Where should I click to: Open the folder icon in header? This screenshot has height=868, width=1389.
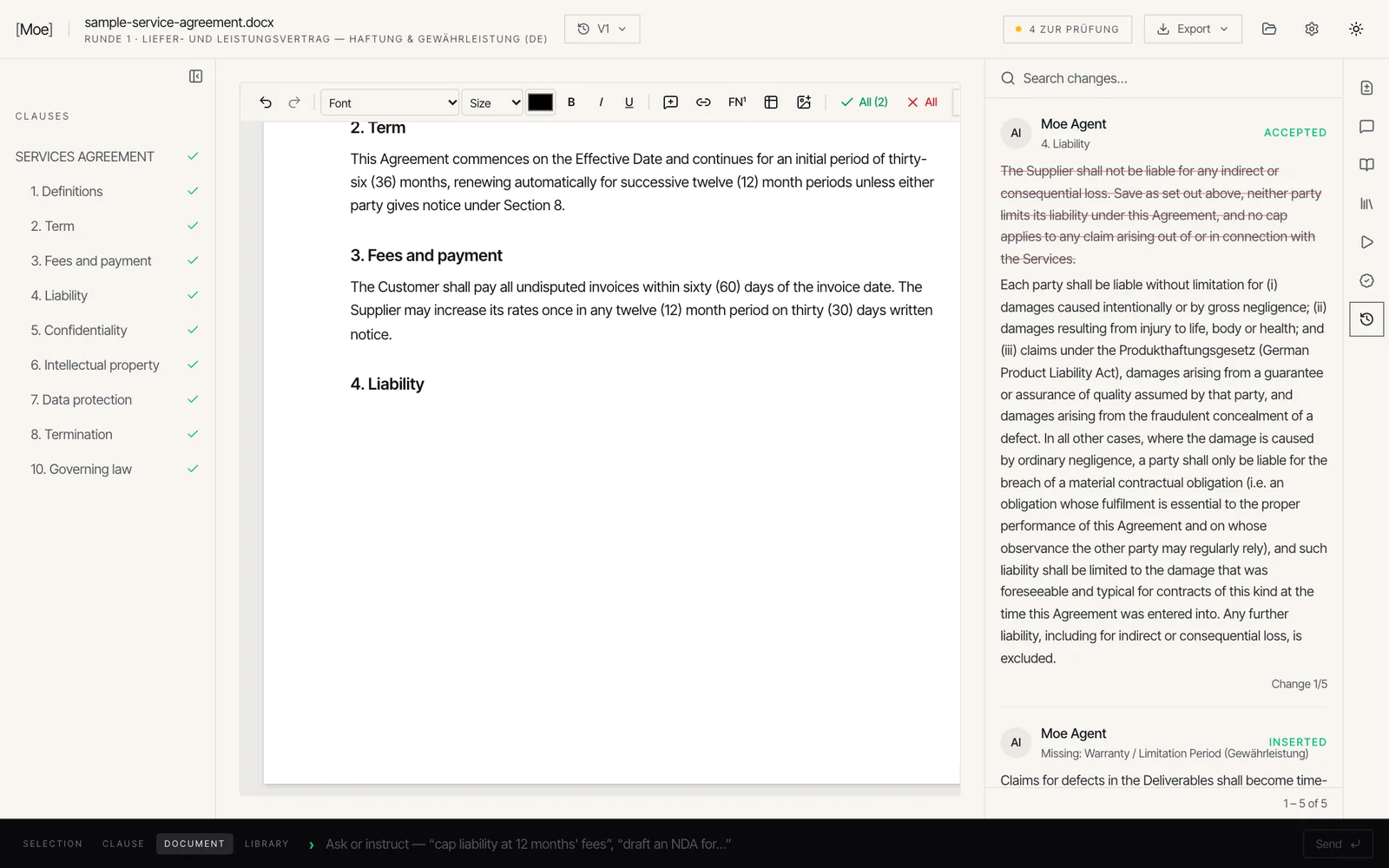1269,29
